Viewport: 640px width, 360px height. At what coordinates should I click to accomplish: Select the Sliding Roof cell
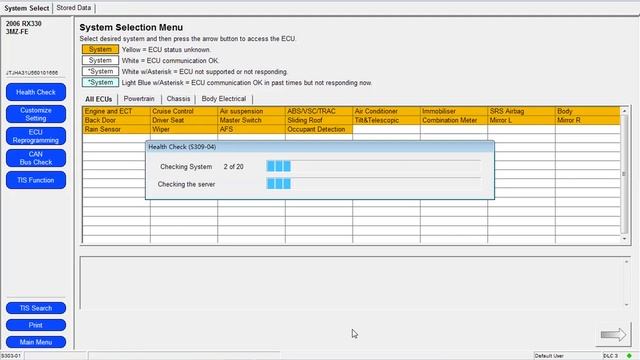[319, 120]
